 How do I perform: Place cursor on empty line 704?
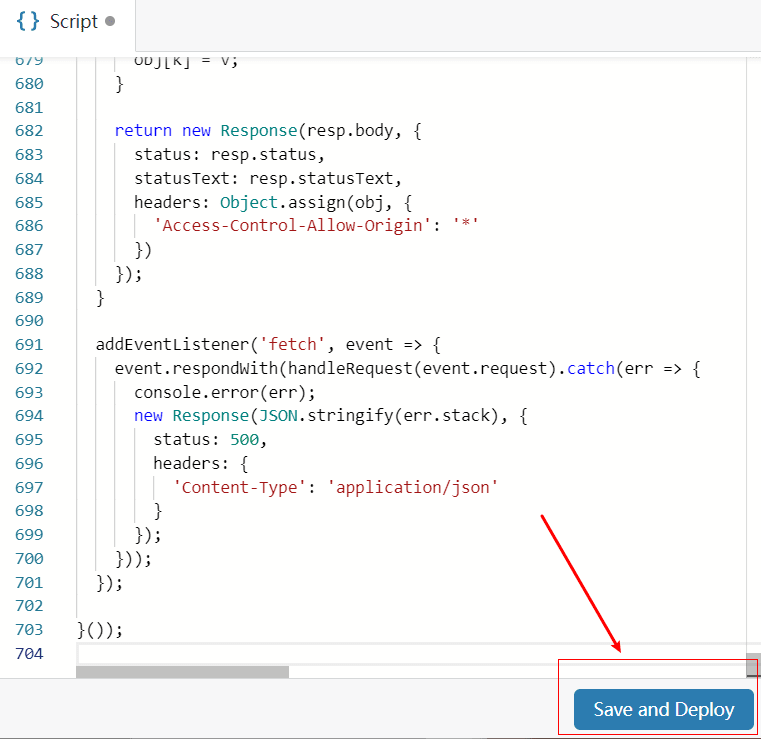pyautogui.click(x=400, y=654)
